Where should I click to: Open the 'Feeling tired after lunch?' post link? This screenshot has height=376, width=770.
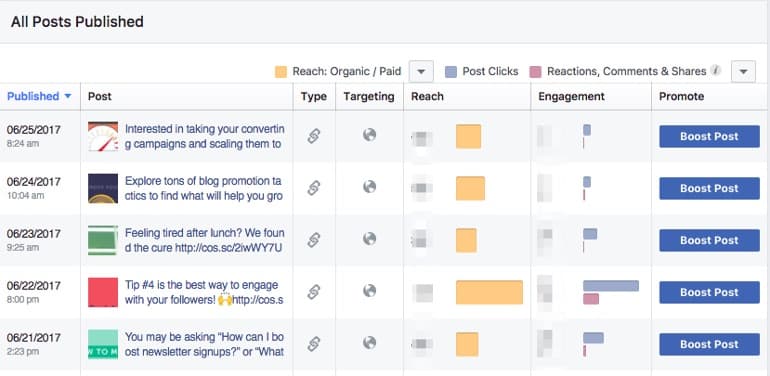(x=204, y=240)
